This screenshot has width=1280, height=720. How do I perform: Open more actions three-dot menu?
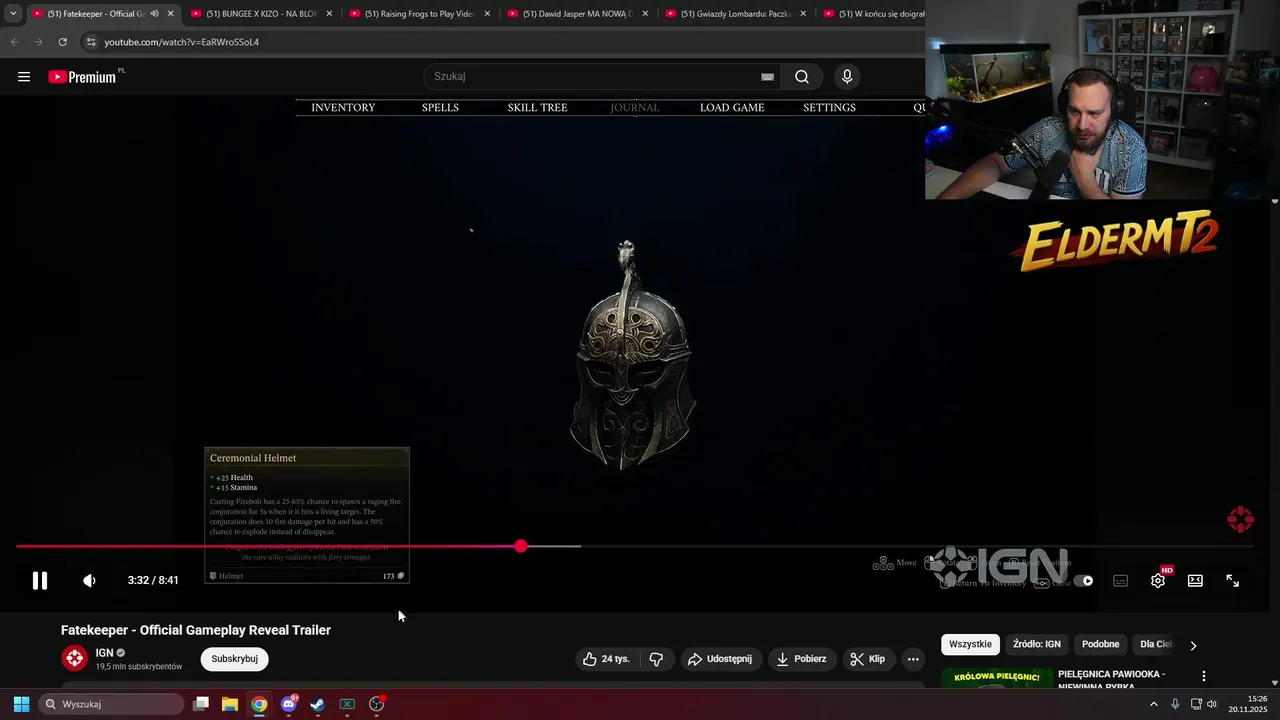pyautogui.click(x=913, y=659)
